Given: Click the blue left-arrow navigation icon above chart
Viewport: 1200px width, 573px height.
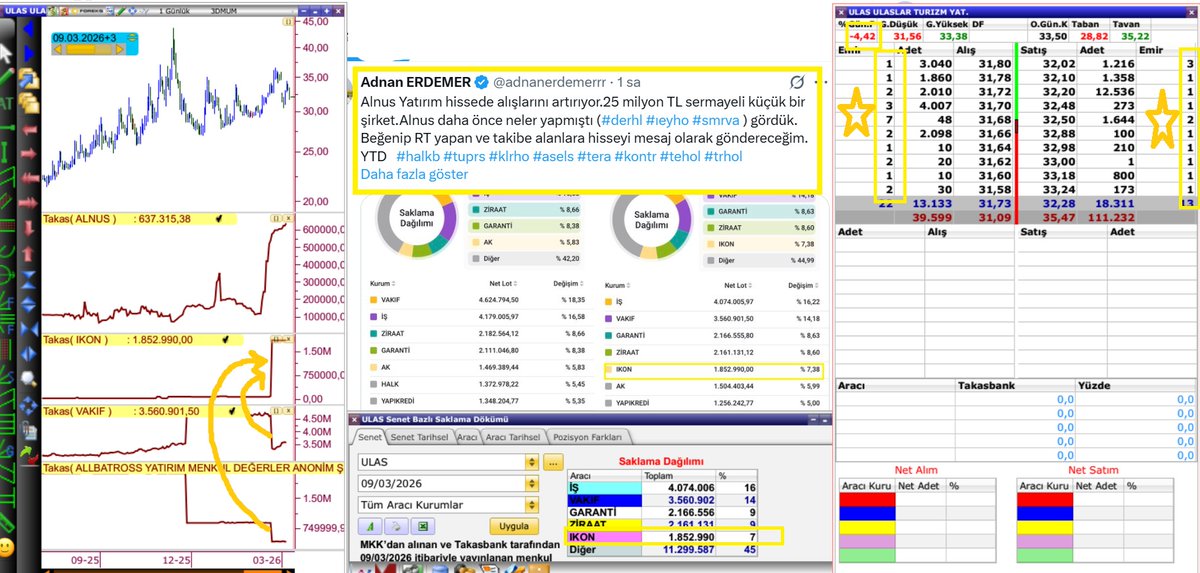Looking at the screenshot, I should [x=28, y=28].
